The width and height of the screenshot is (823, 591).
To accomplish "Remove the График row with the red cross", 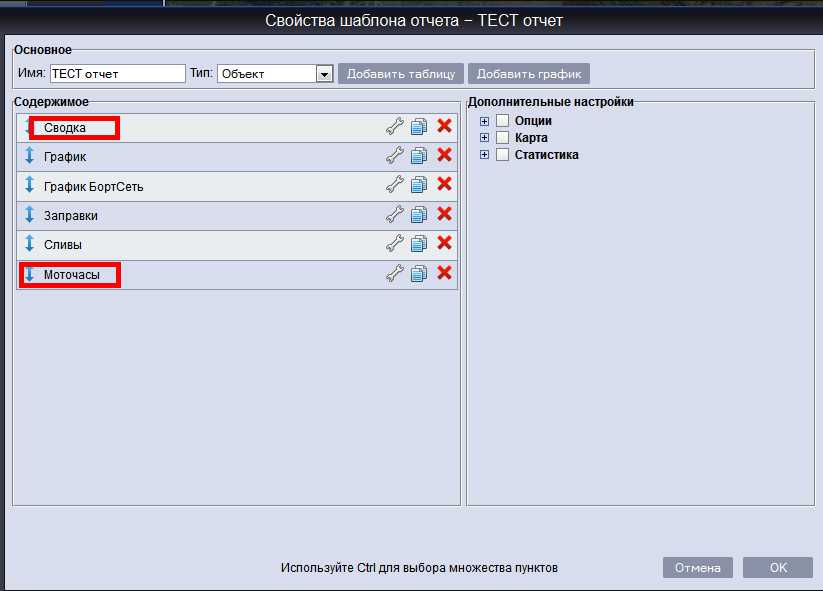I will tap(445, 155).
